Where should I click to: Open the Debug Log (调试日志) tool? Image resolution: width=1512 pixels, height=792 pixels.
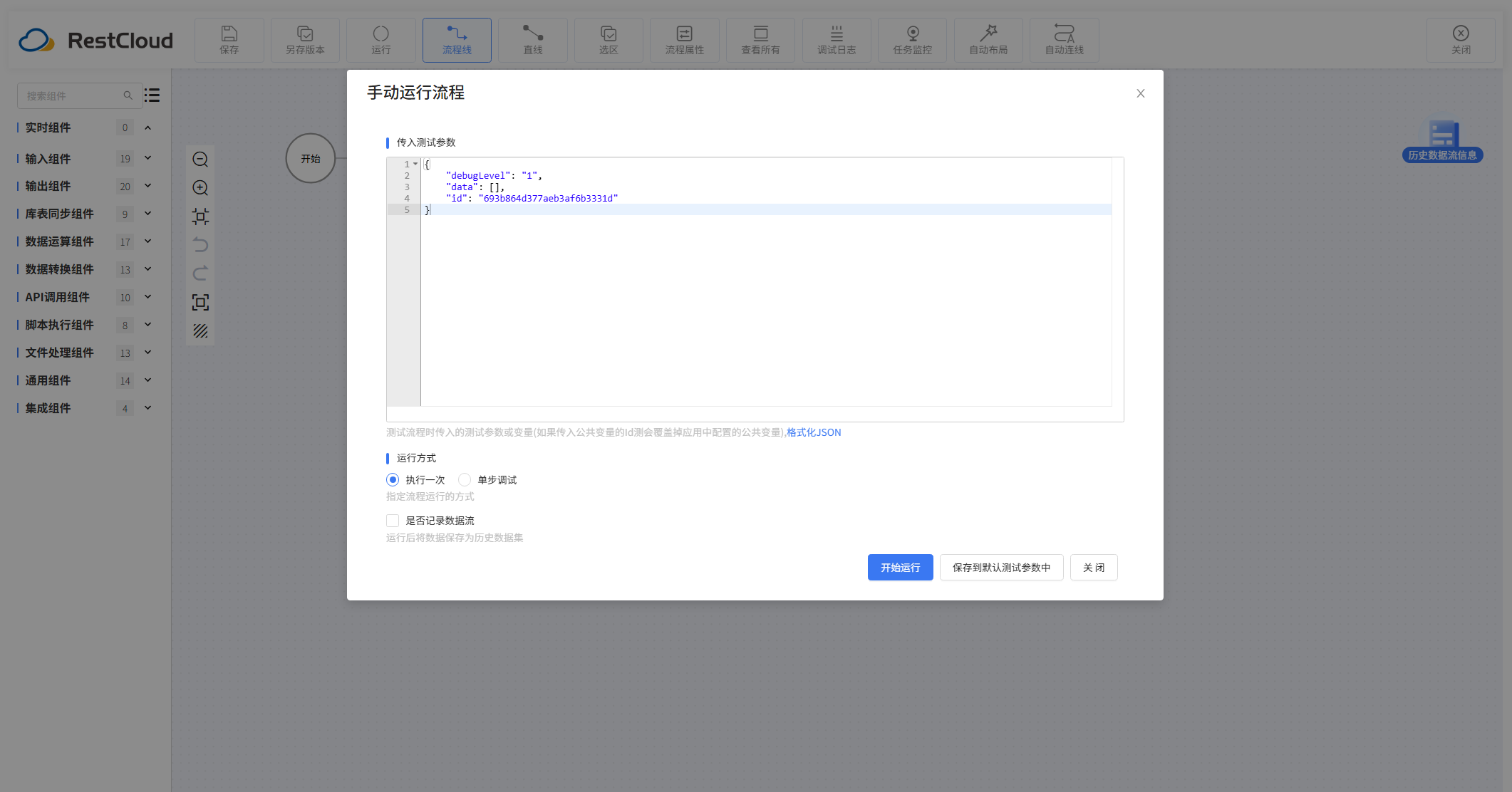836,40
